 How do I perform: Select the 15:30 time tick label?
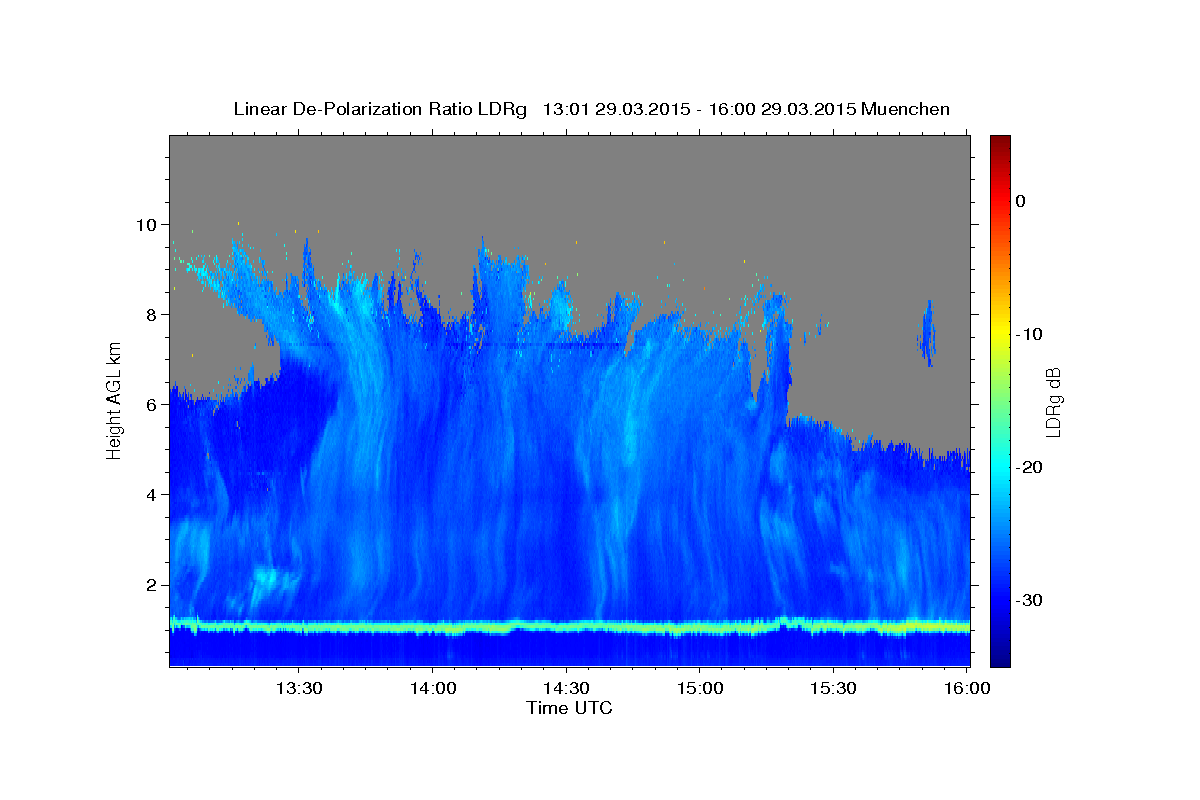point(833,689)
